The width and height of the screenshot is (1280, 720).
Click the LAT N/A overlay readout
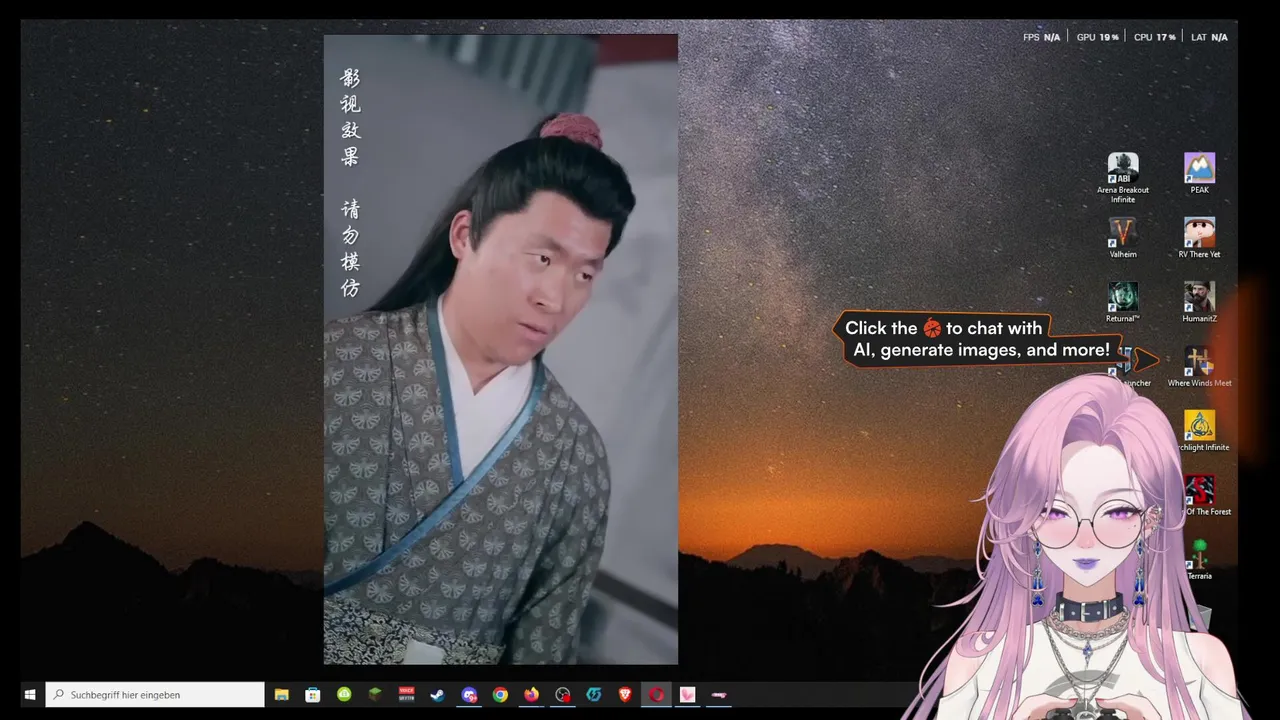point(1209,37)
